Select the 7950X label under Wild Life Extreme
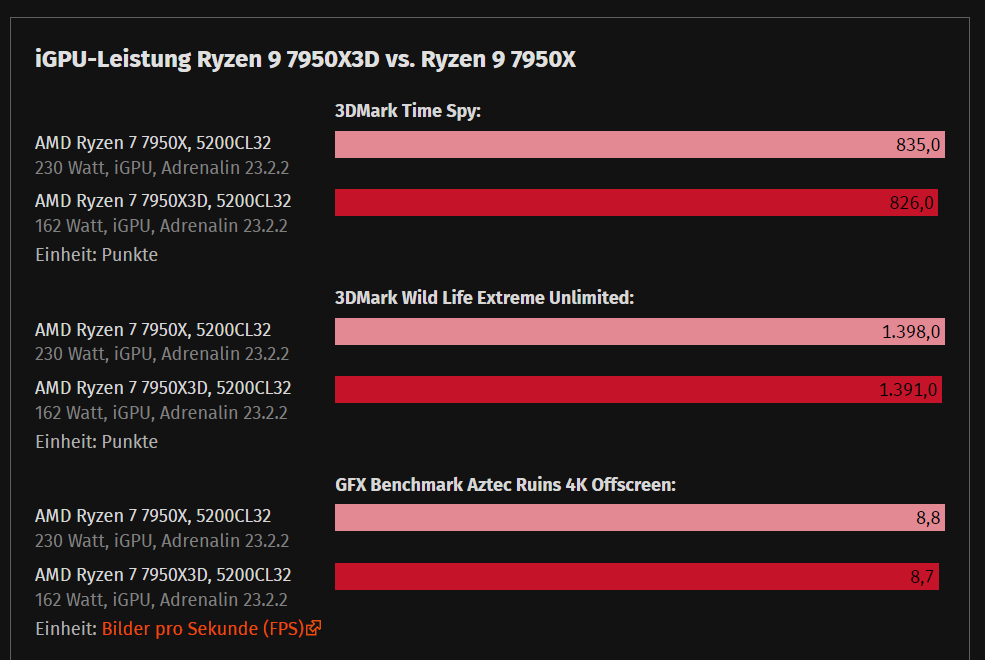Image resolution: width=985 pixels, height=660 pixels. click(153, 330)
